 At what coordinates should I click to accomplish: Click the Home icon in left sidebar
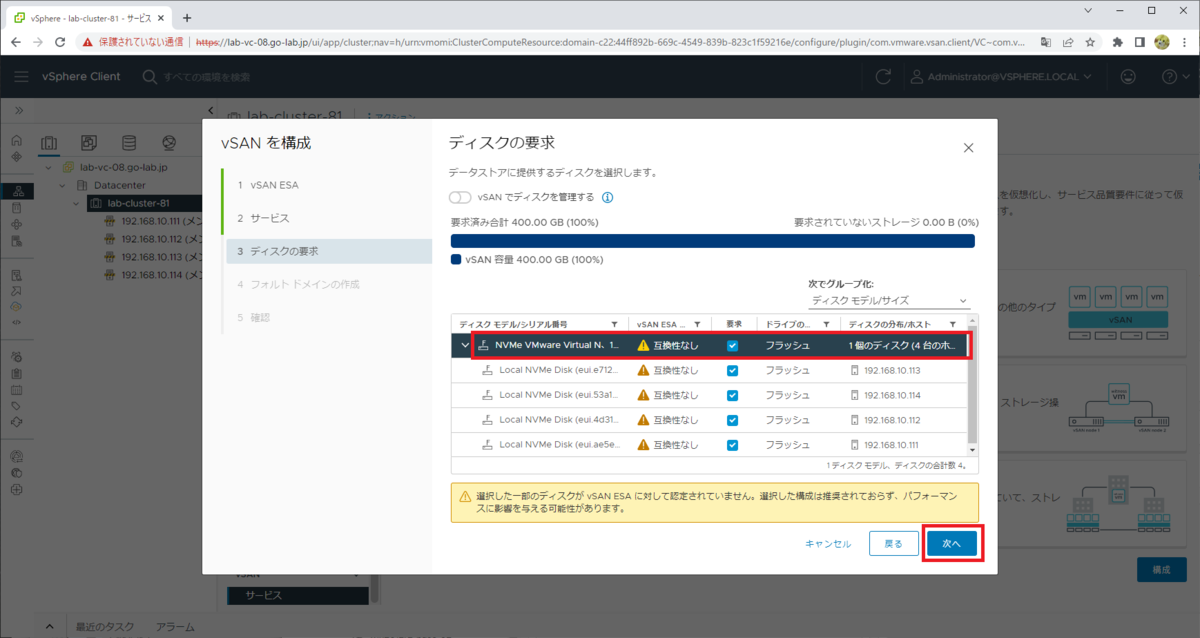[x=17, y=140]
